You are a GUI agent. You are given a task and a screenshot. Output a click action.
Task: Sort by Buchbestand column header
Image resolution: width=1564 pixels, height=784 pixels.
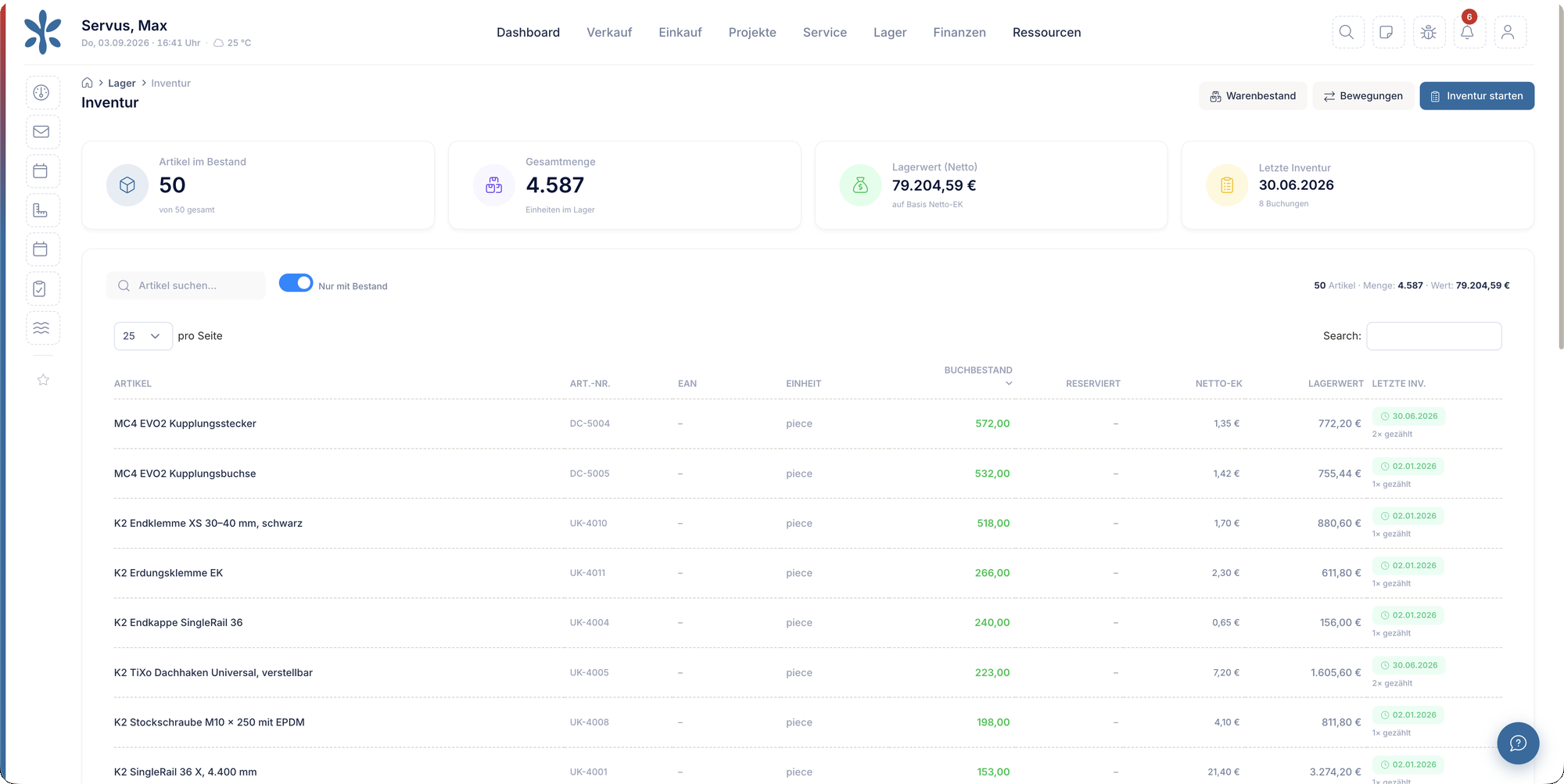(977, 375)
